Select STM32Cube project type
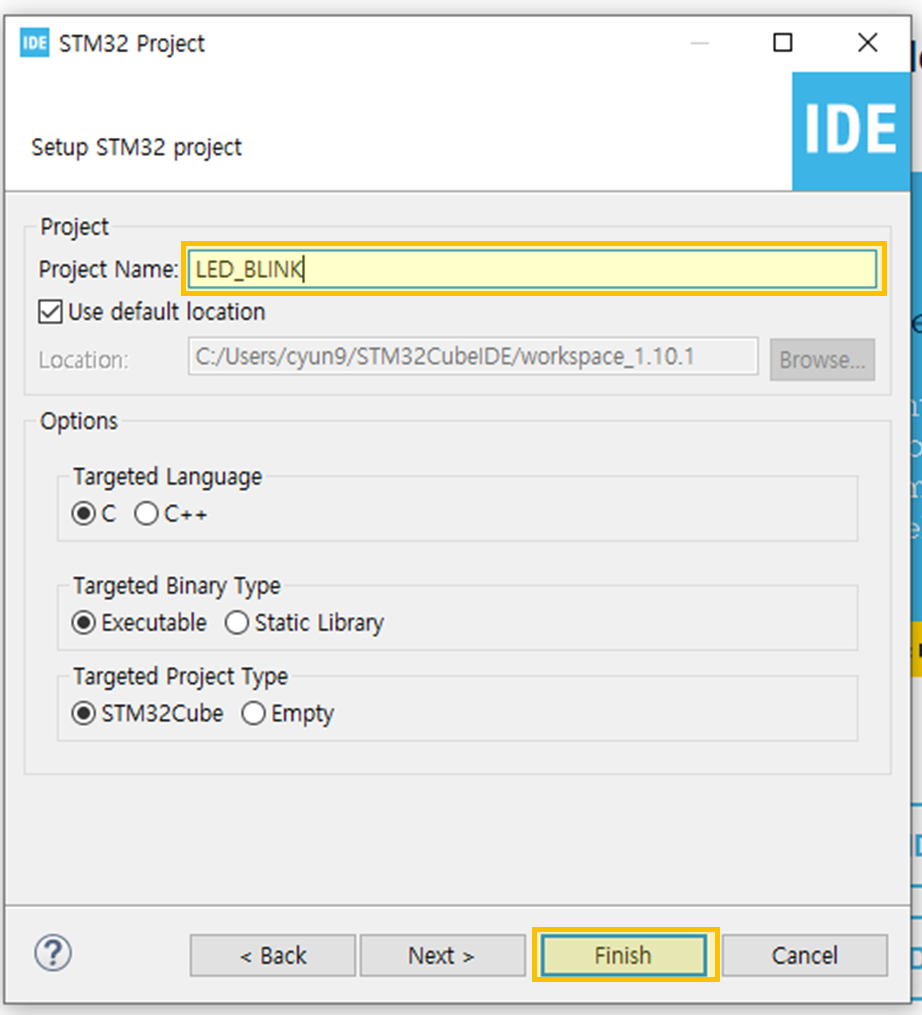Image resolution: width=922 pixels, height=1015 pixels. (84, 713)
